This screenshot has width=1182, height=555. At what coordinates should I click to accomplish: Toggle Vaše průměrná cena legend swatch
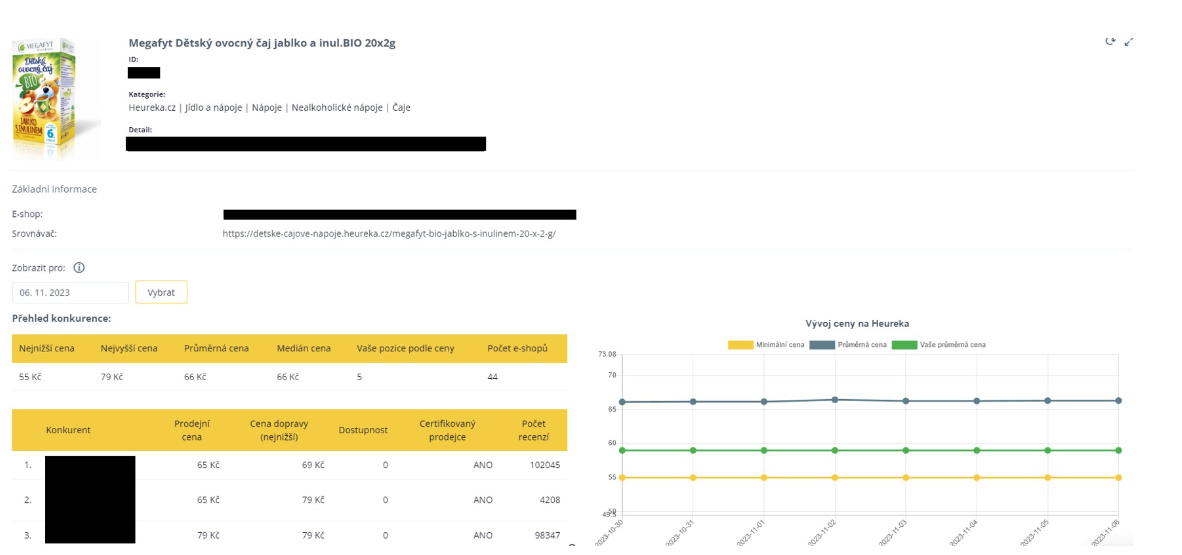(904, 345)
